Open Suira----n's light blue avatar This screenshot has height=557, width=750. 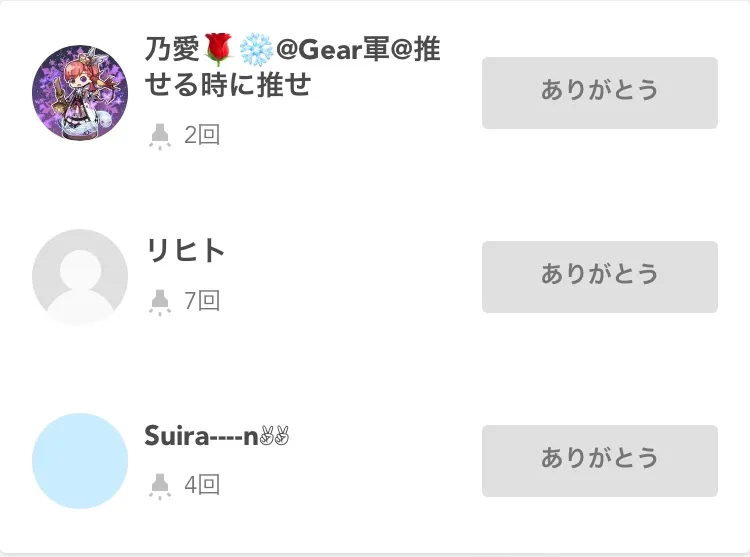tap(80, 461)
